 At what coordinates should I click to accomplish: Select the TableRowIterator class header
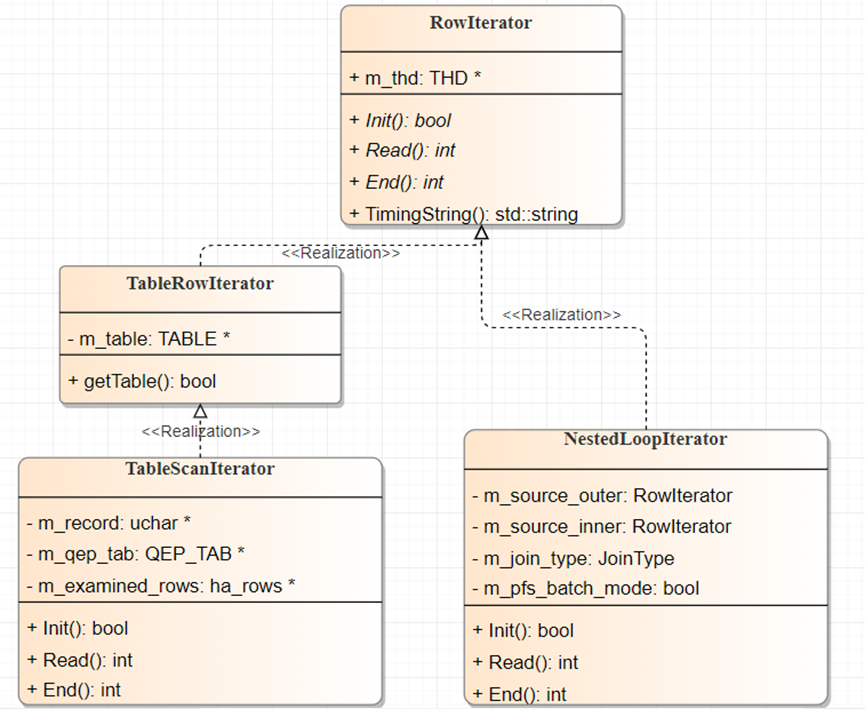[x=199, y=283]
